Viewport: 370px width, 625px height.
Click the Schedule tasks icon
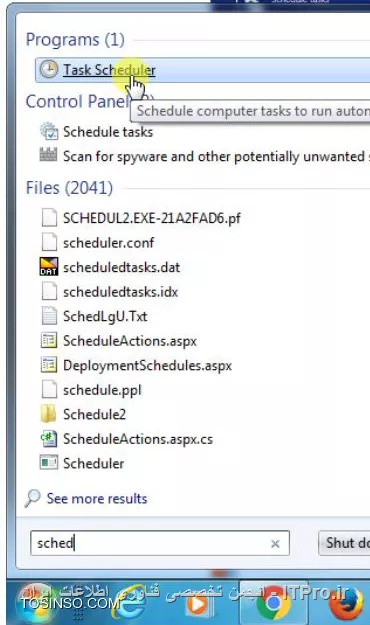pos(49,131)
